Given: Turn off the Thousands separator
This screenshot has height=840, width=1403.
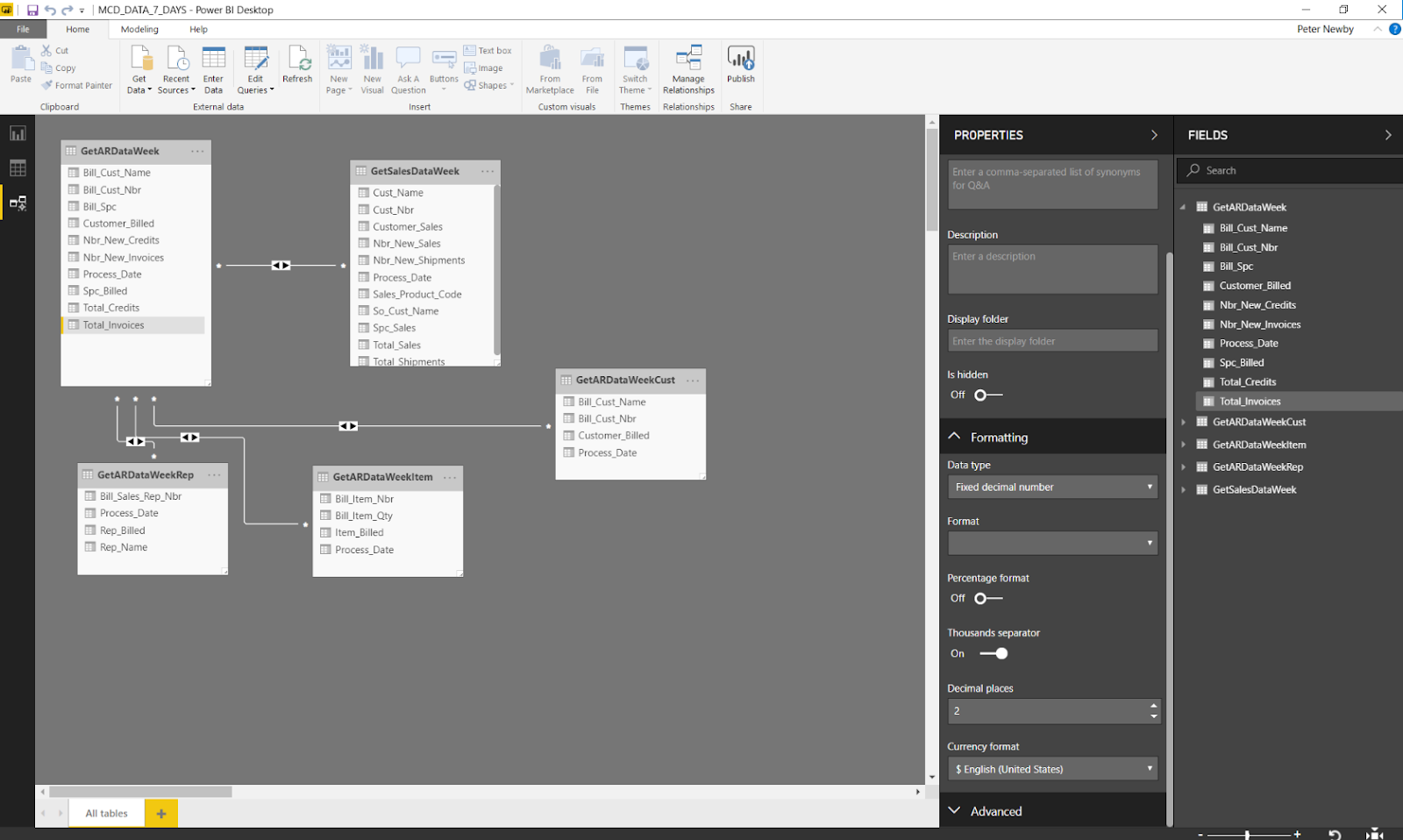Looking at the screenshot, I should (994, 653).
